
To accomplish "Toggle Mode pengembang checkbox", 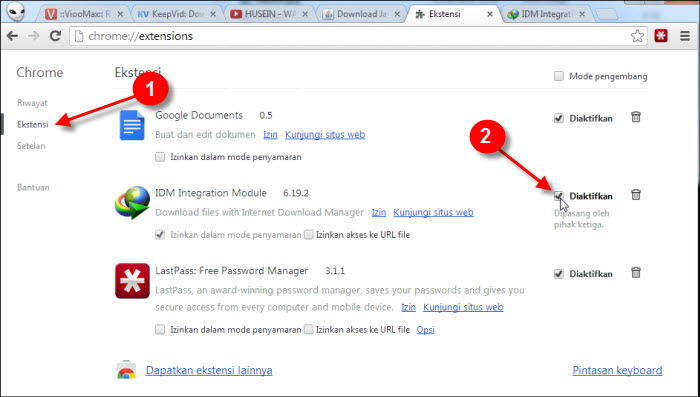I will pyautogui.click(x=558, y=76).
